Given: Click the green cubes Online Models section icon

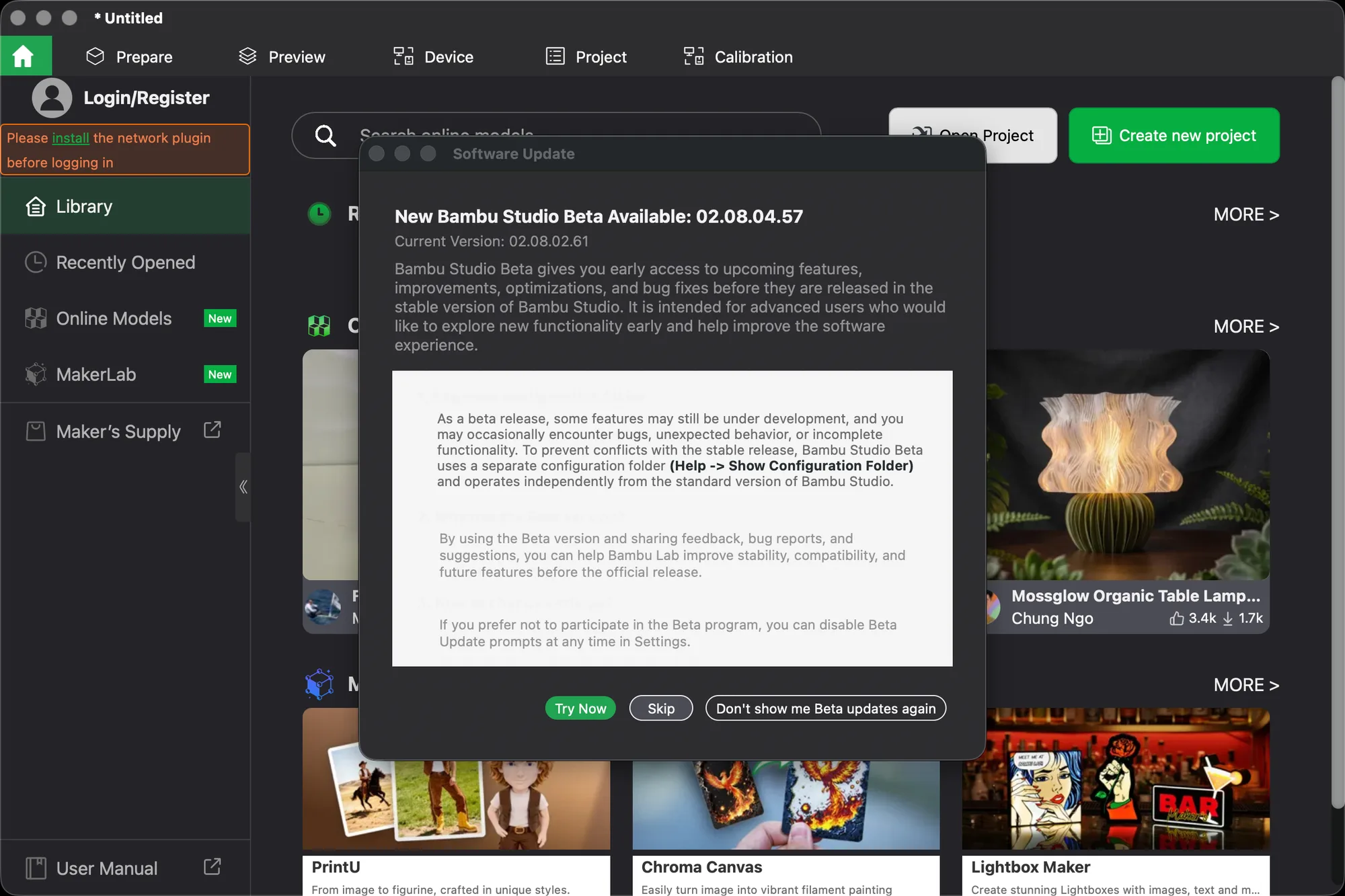Looking at the screenshot, I should click(319, 326).
